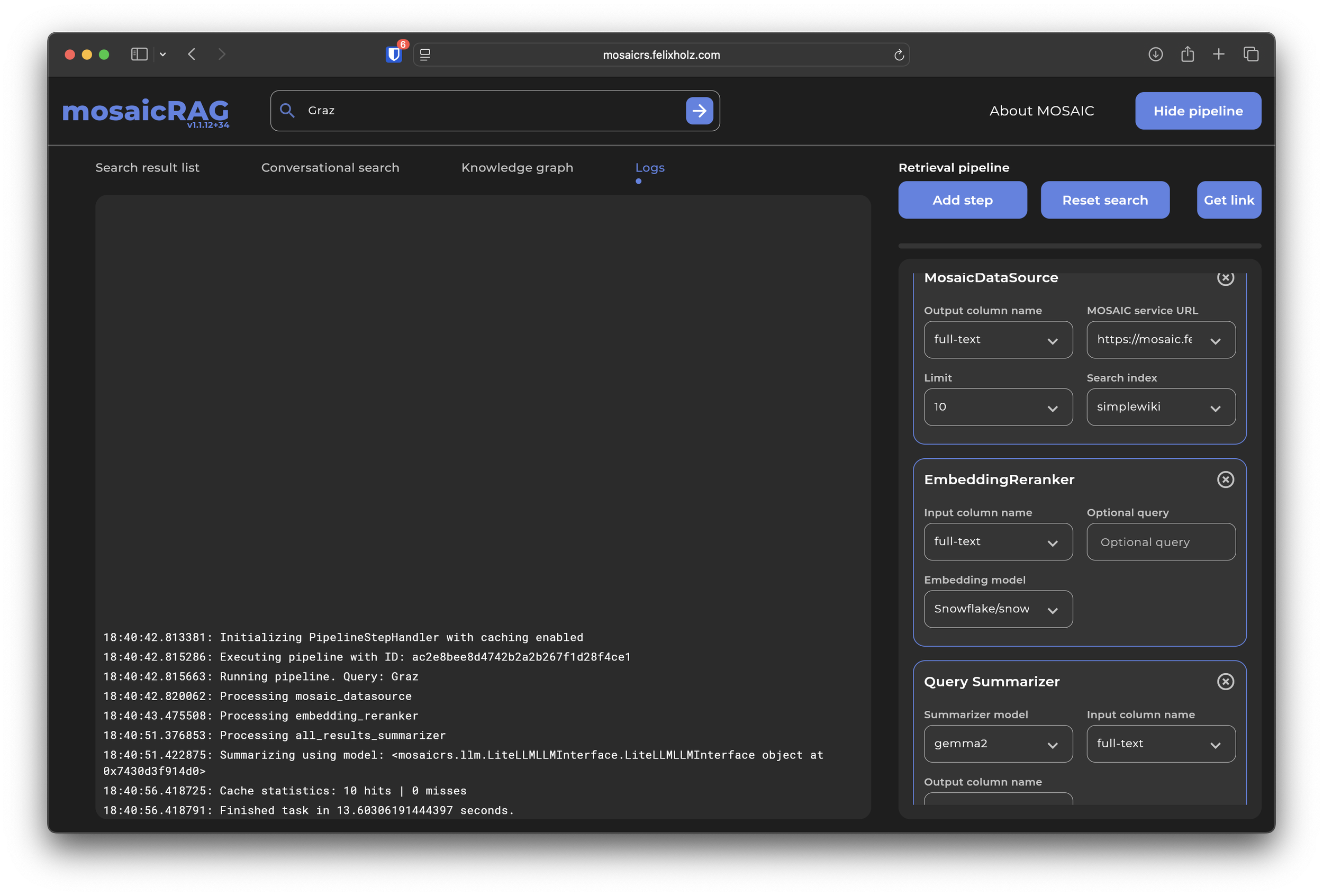
Task: Open the Safari share menu
Action: pyautogui.click(x=1187, y=54)
